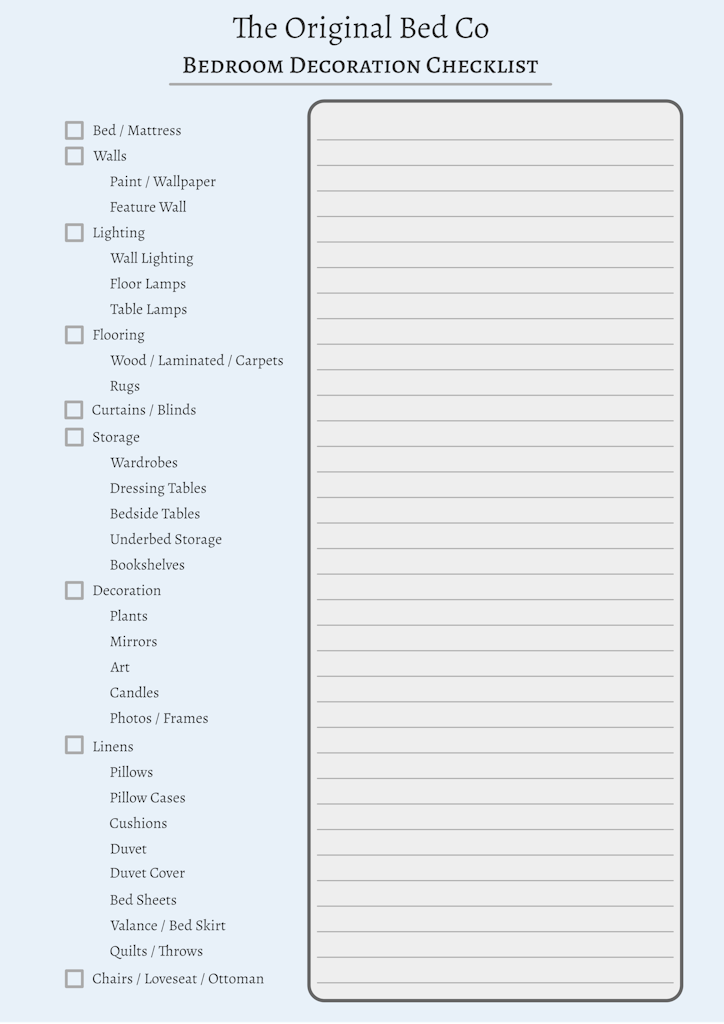Select the Photos / Frames label
This screenshot has height=1024, width=724.
click(159, 719)
